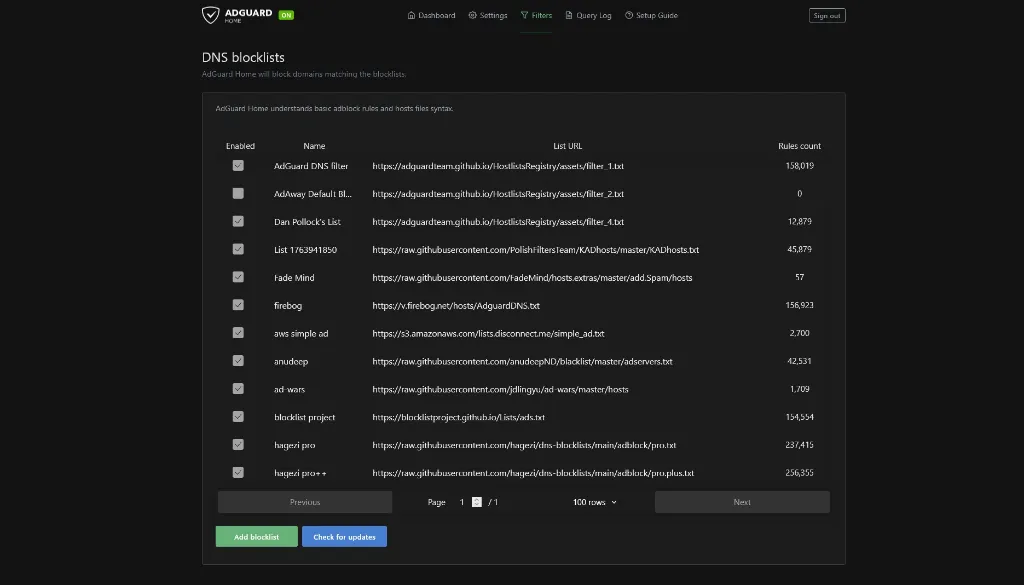The width and height of the screenshot is (1024, 585).
Task: Click the Check for updates button
Action: (344, 537)
